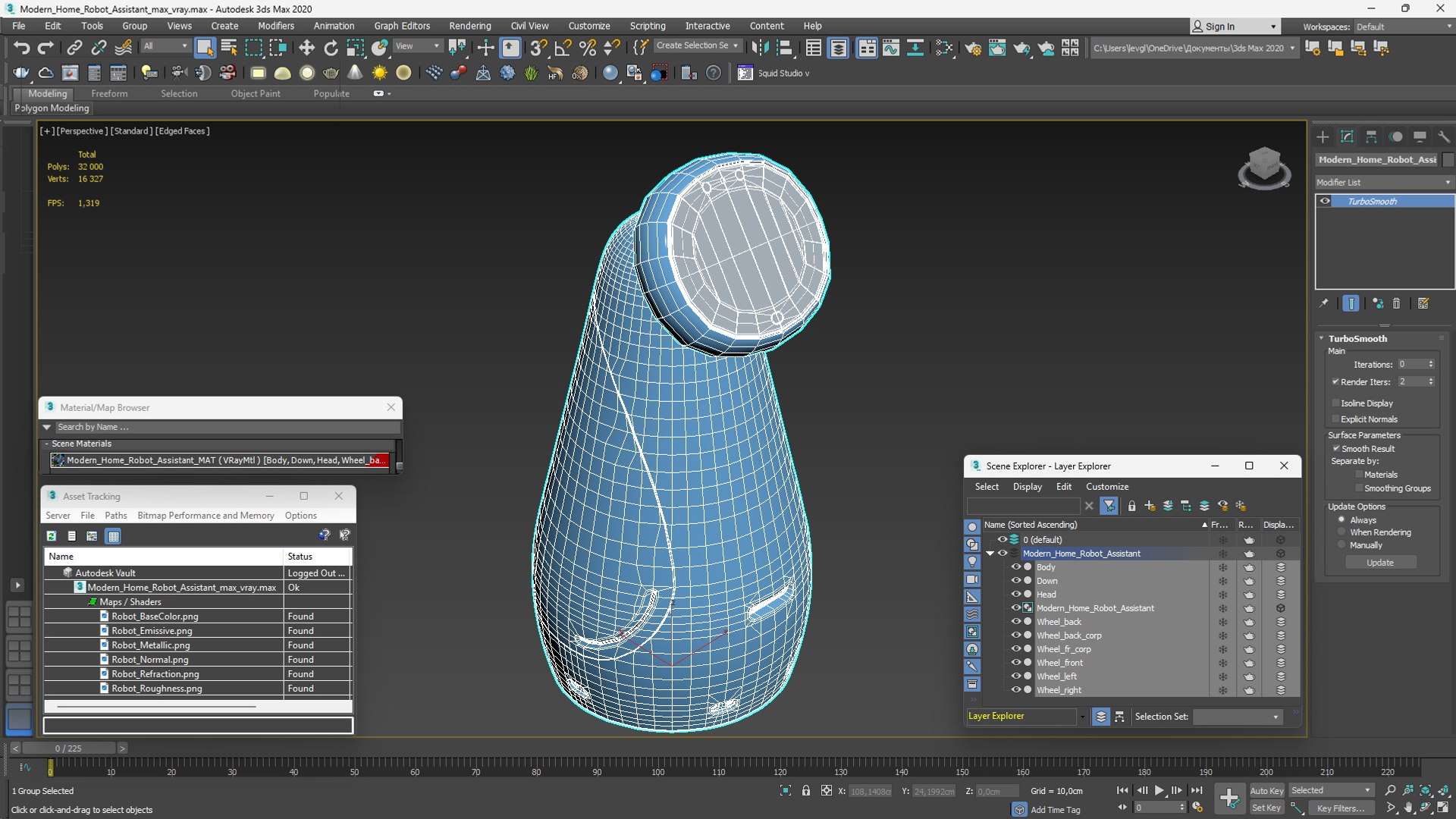Viewport: 1456px width, 819px height.
Task: Open the Rendering menu
Action: click(x=469, y=26)
